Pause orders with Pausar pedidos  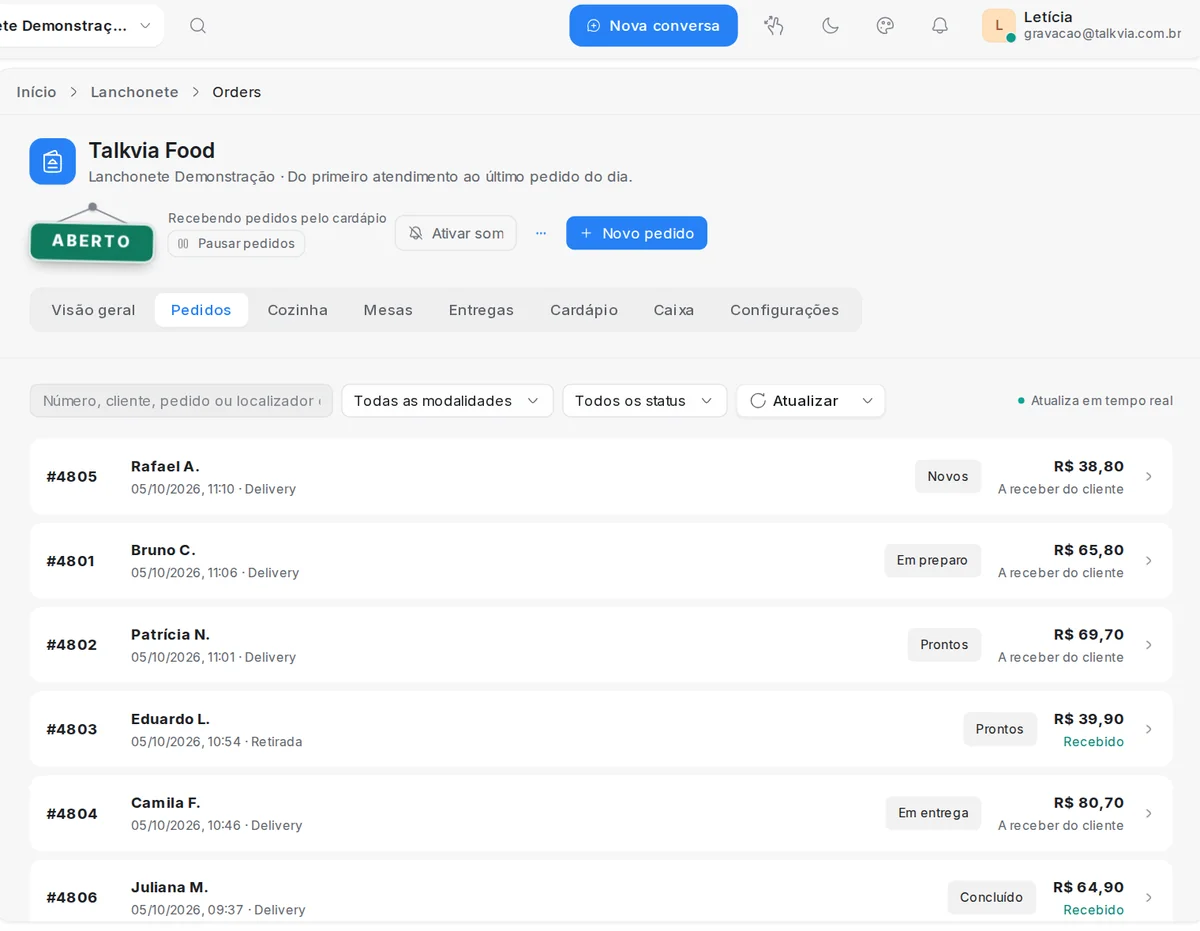pos(236,243)
